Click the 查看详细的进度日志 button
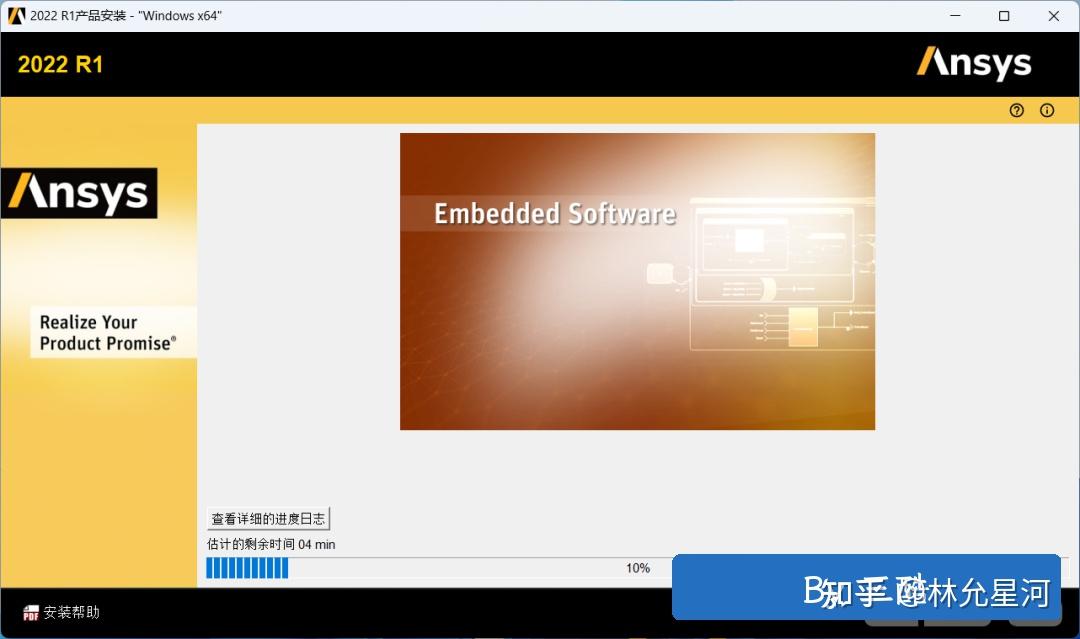1080x639 pixels. [267, 517]
